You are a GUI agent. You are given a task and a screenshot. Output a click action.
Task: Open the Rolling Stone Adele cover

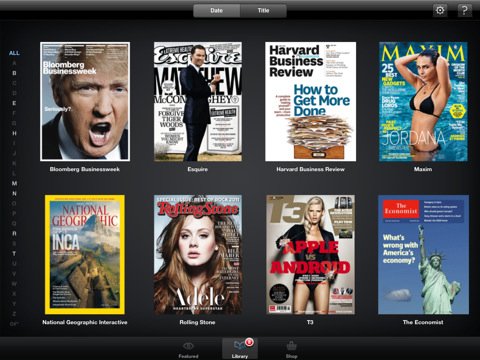[198, 255]
